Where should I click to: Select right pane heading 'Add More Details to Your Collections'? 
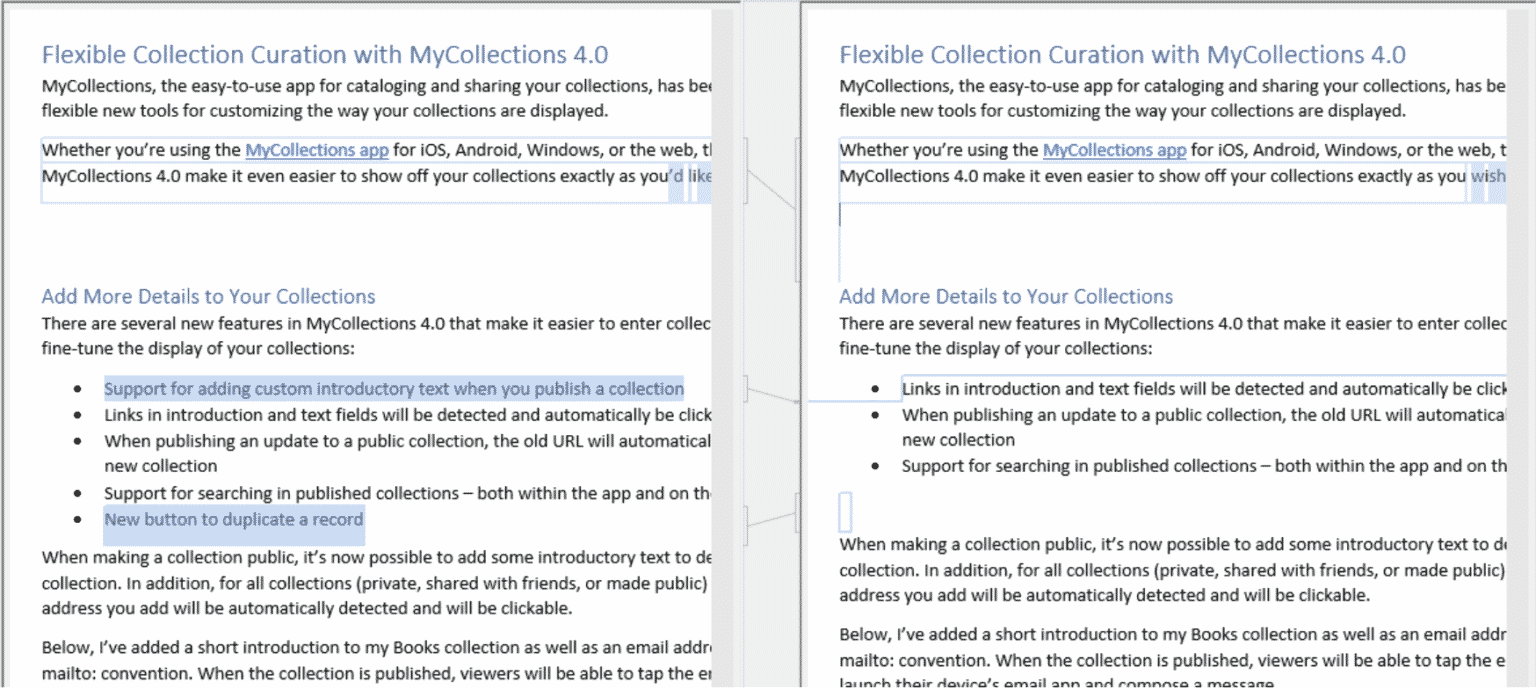pyautogui.click(x=1006, y=297)
